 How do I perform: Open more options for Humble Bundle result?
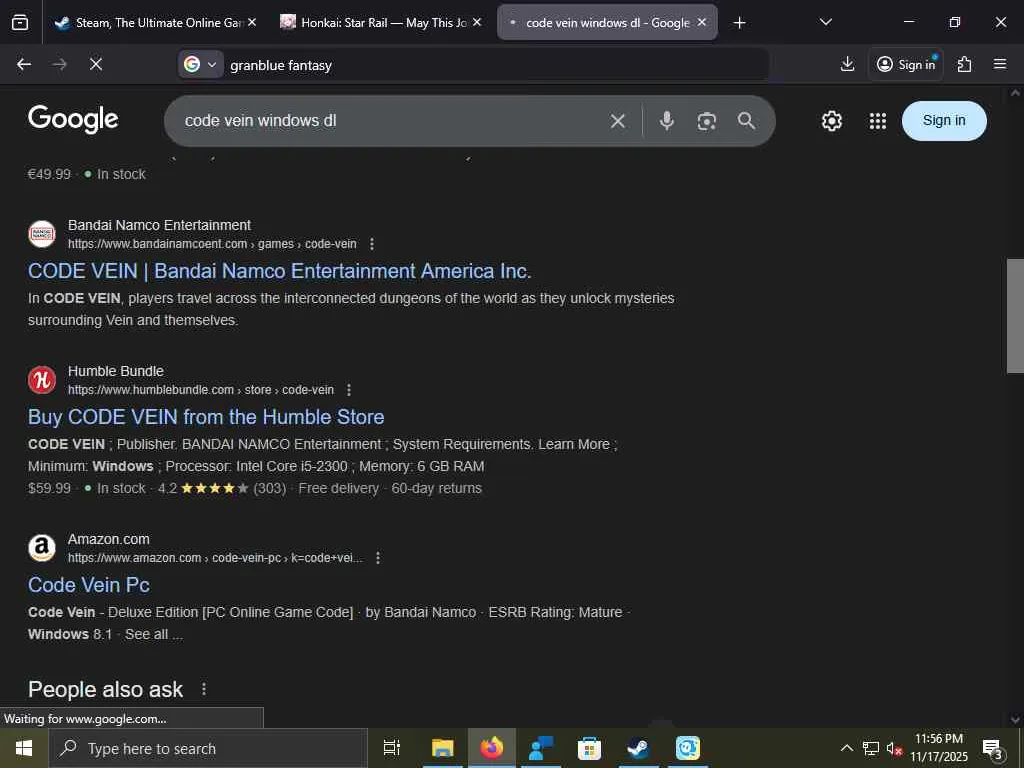pyautogui.click(x=349, y=390)
